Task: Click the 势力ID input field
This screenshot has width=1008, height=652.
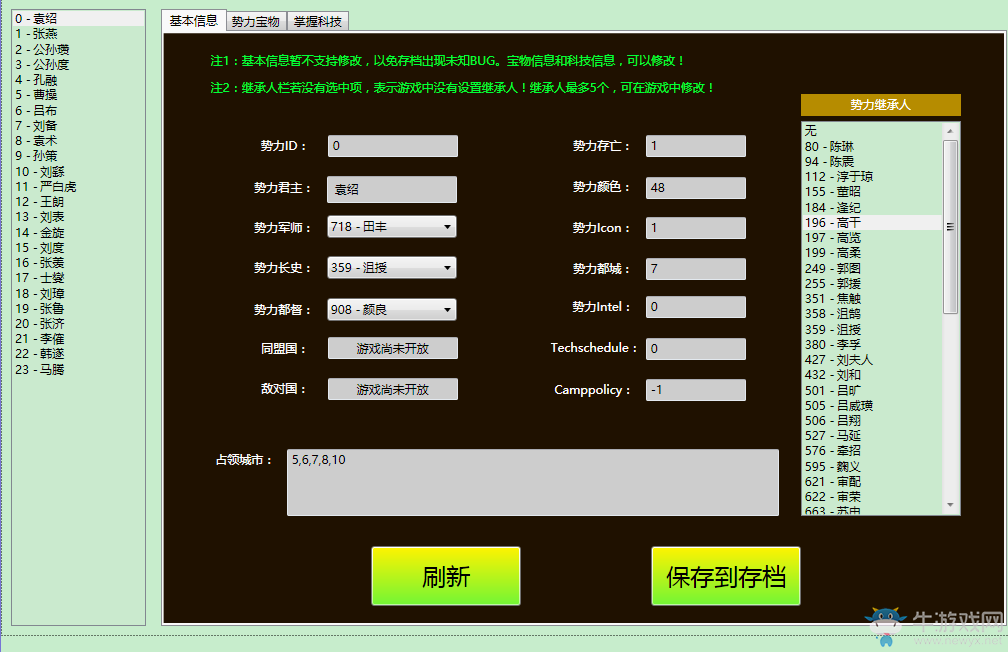Action: (x=393, y=146)
